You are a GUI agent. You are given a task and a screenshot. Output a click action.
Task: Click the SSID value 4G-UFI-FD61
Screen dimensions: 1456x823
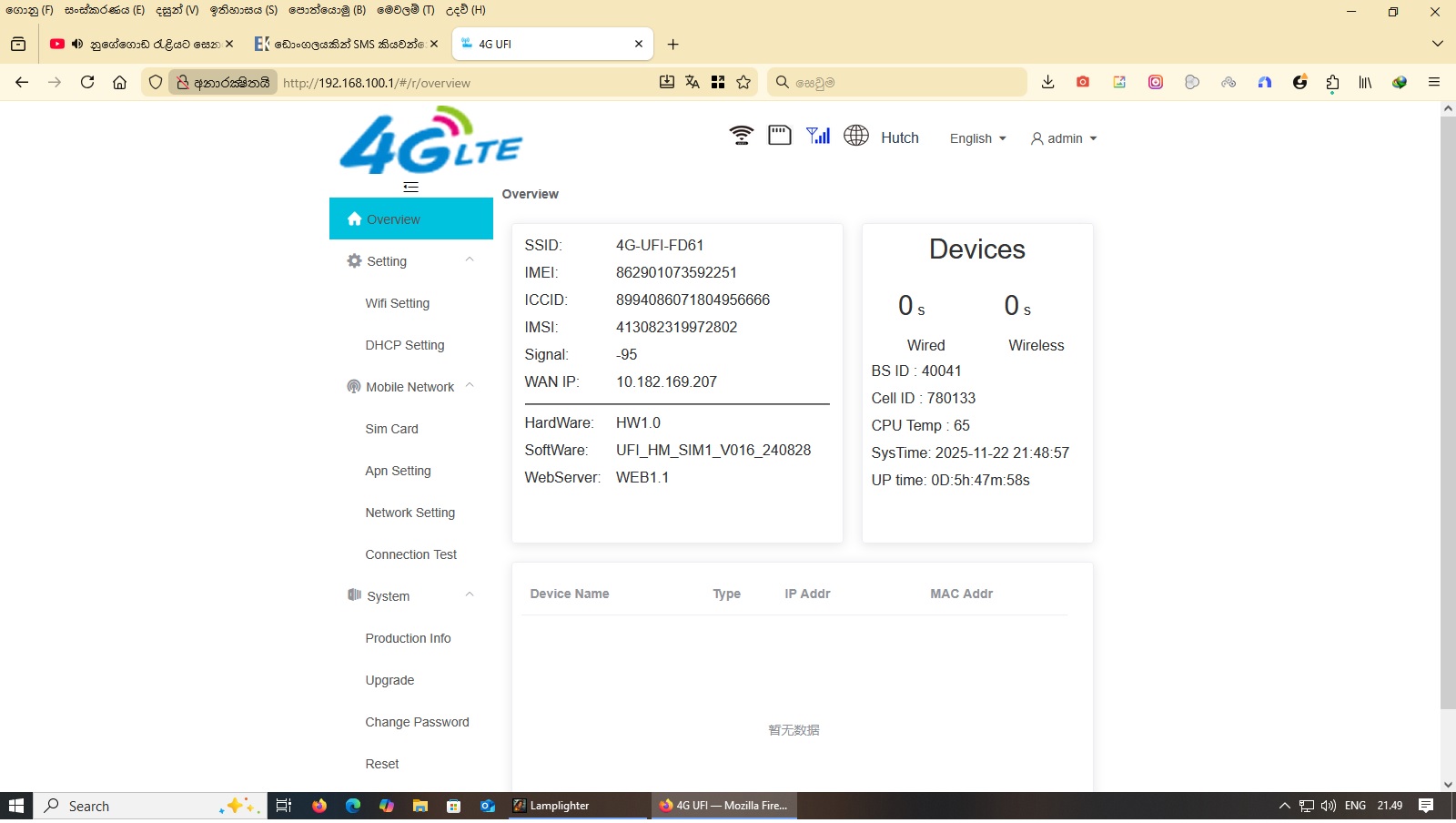[x=660, y=245]
